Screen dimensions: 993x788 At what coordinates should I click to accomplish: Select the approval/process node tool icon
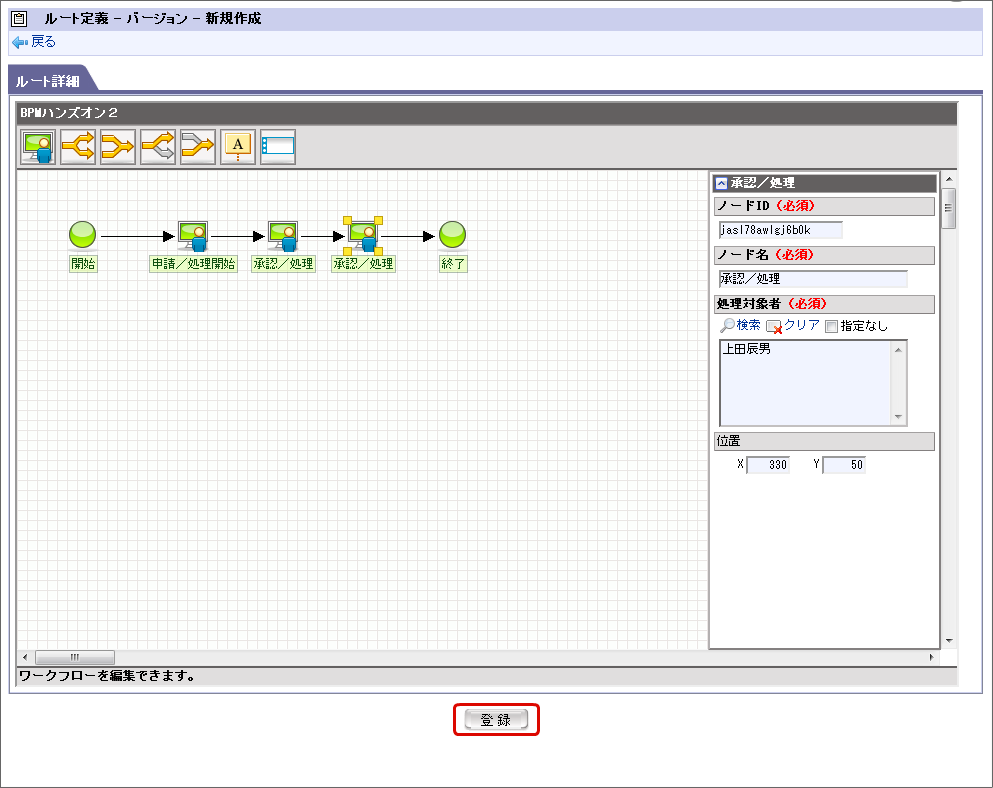click(38, 147)
